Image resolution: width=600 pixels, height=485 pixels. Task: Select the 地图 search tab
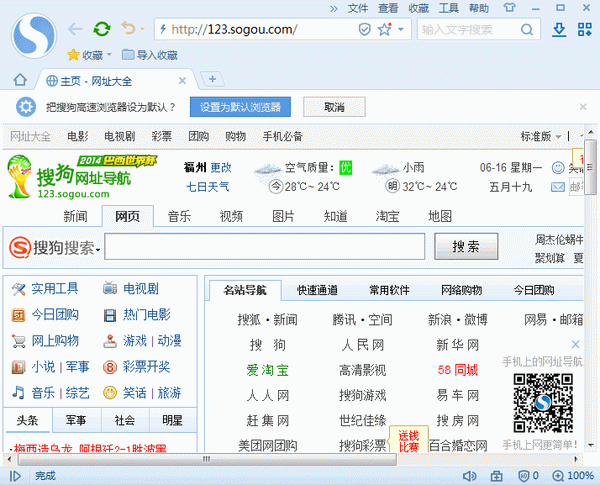[440, 216]
